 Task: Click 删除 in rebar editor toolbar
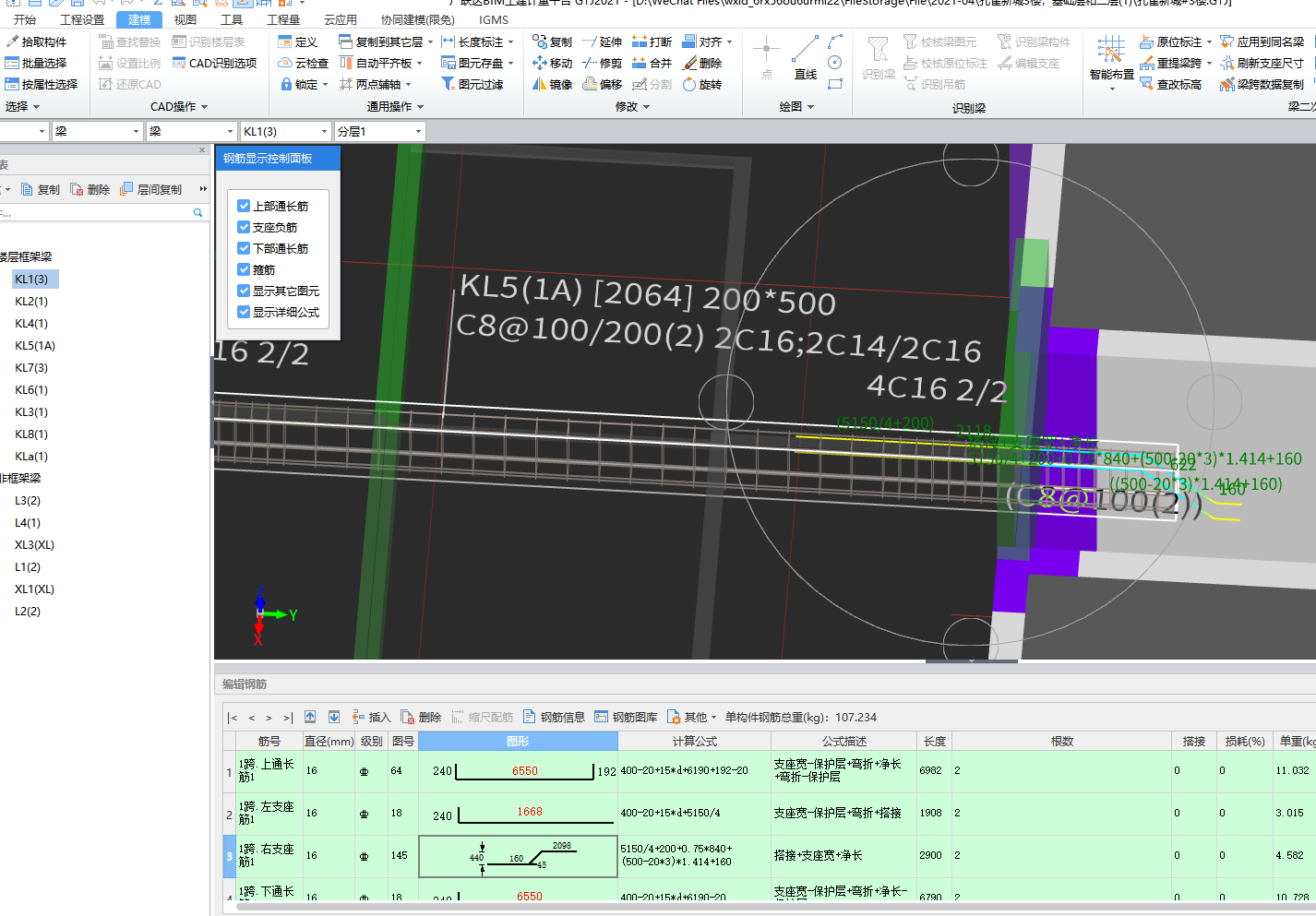(421, 717)
